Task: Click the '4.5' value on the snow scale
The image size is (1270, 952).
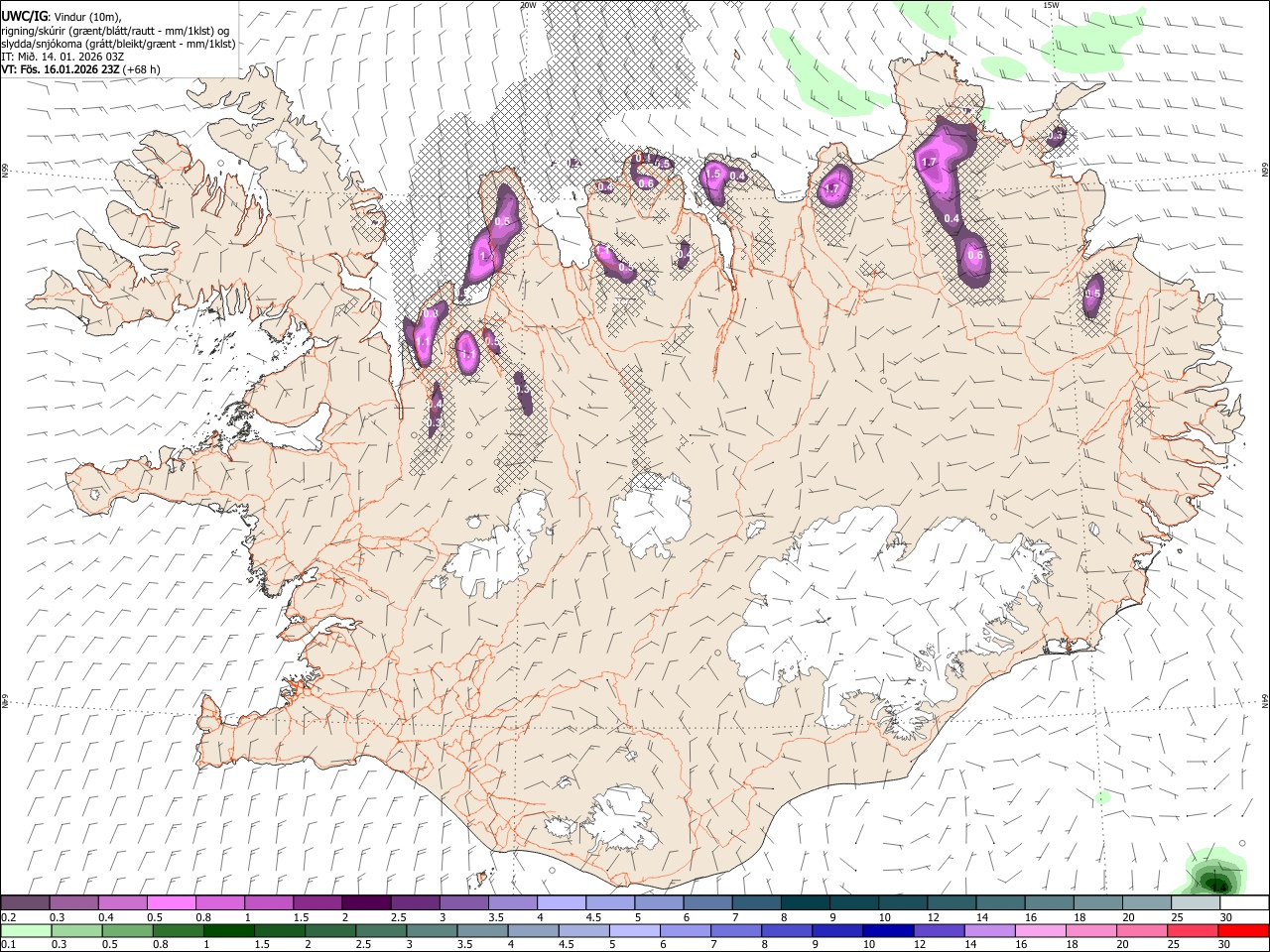Action: tap(593, 917)
